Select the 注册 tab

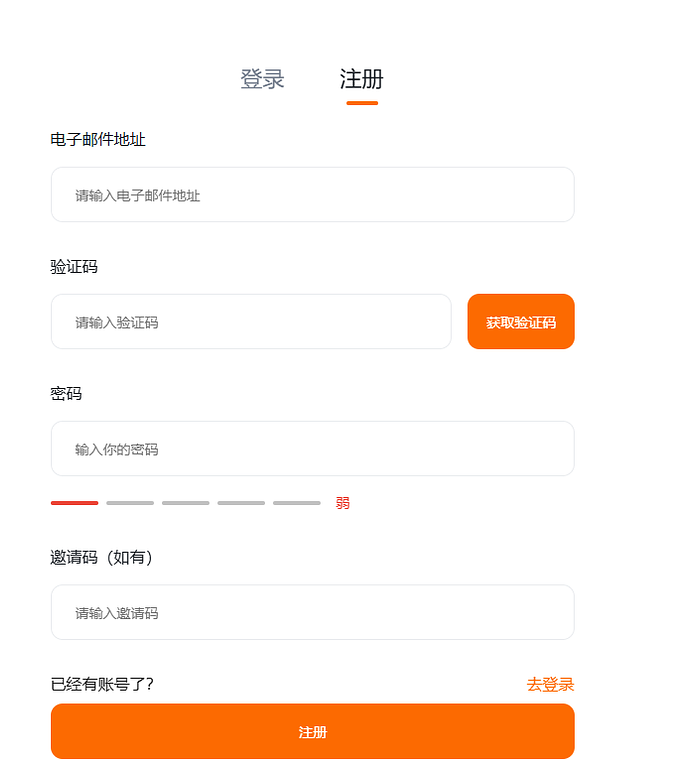coord(361,80)
